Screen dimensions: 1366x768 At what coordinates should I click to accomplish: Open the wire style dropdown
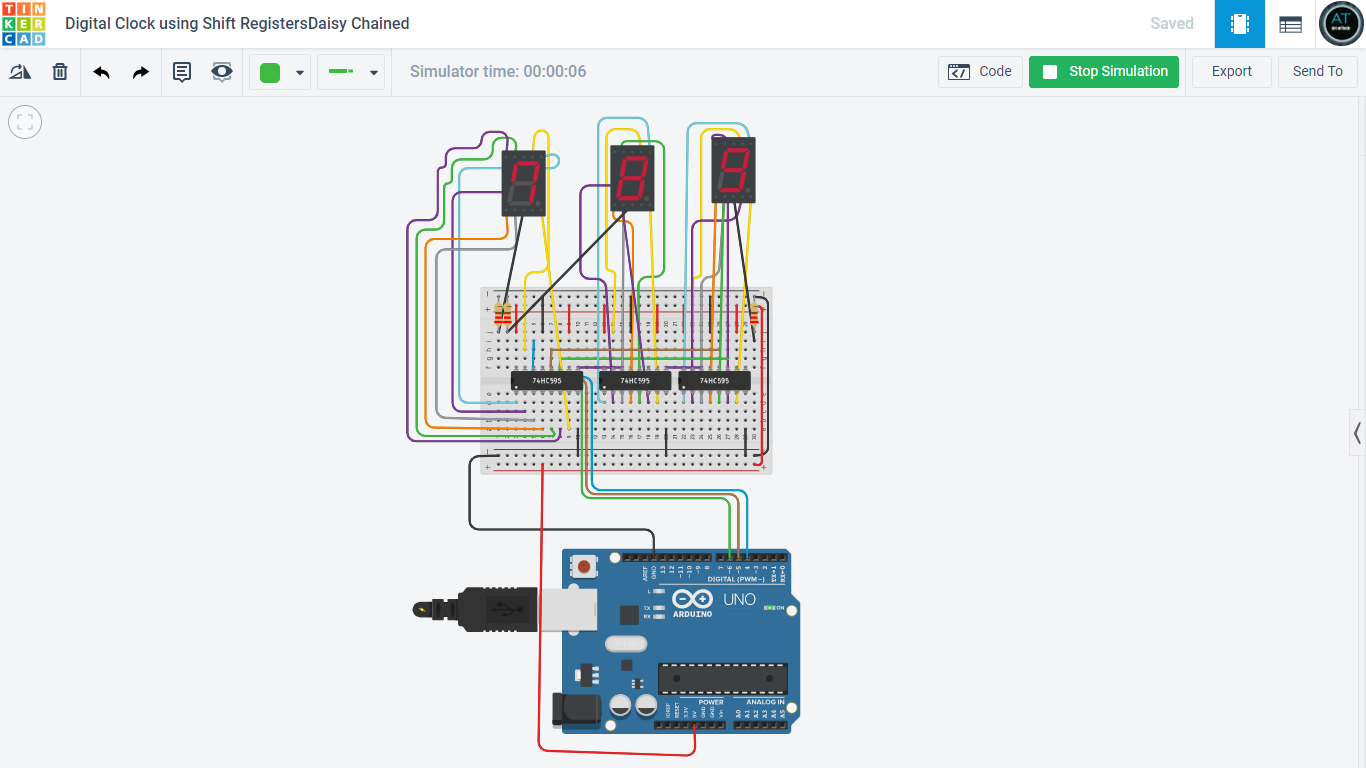point(374,71)
